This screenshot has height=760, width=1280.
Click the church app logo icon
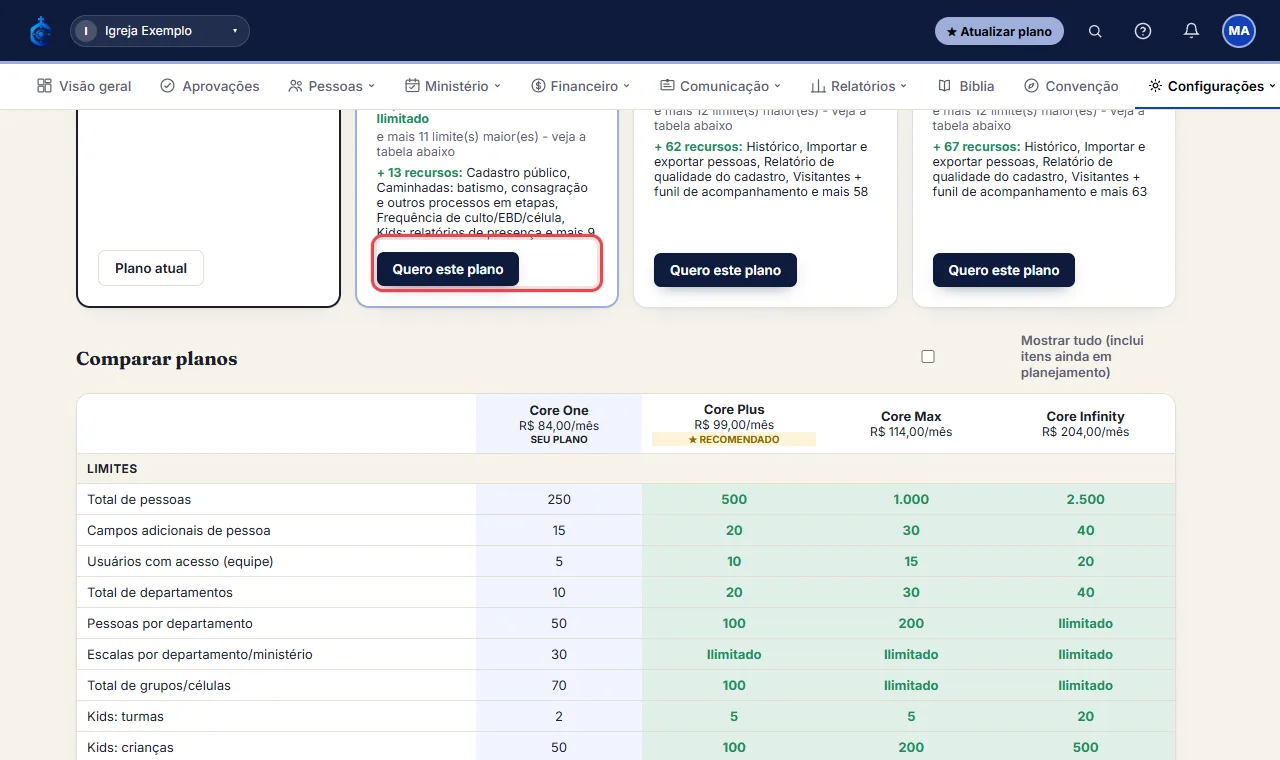click(x=40, y=31)
